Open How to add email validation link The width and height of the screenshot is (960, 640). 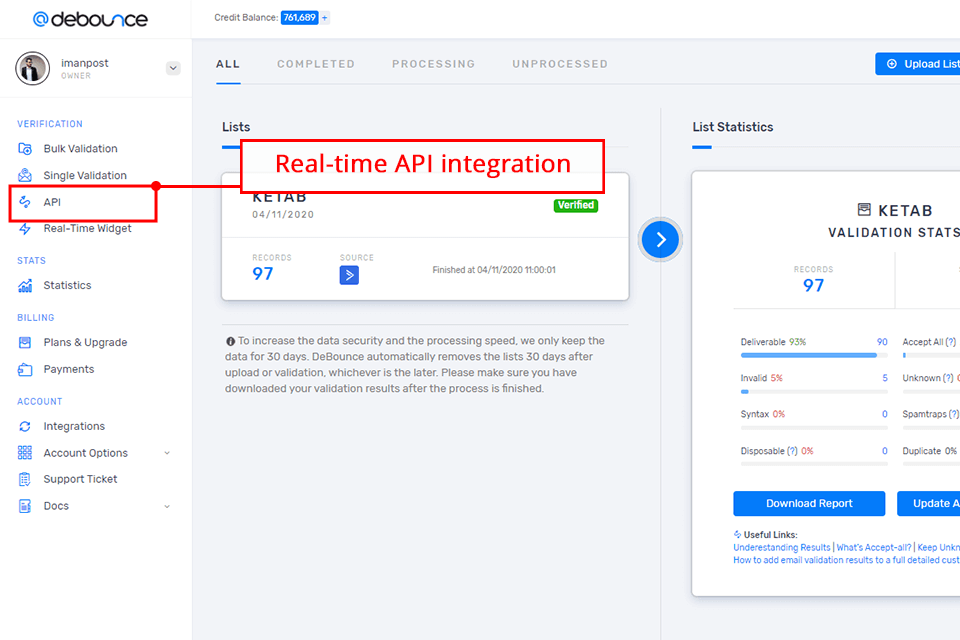(847, 560)
